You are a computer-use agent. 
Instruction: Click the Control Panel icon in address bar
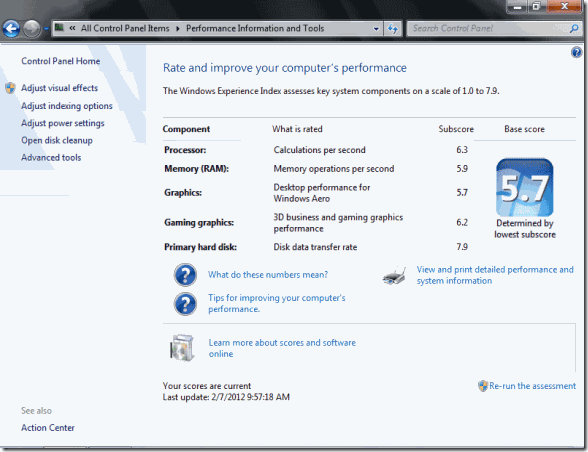point(59,28)
